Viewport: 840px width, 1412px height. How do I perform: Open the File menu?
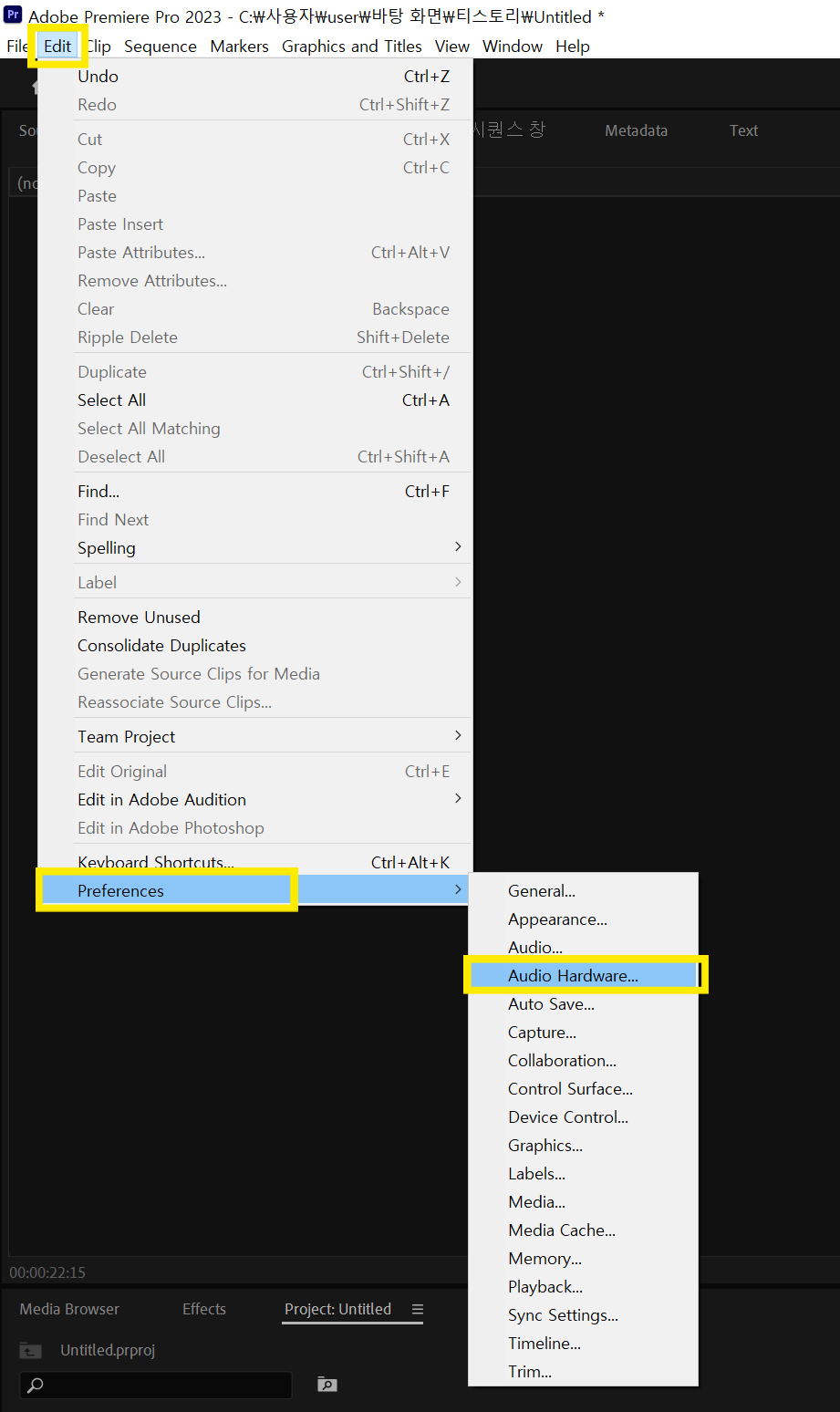(16, 46)
